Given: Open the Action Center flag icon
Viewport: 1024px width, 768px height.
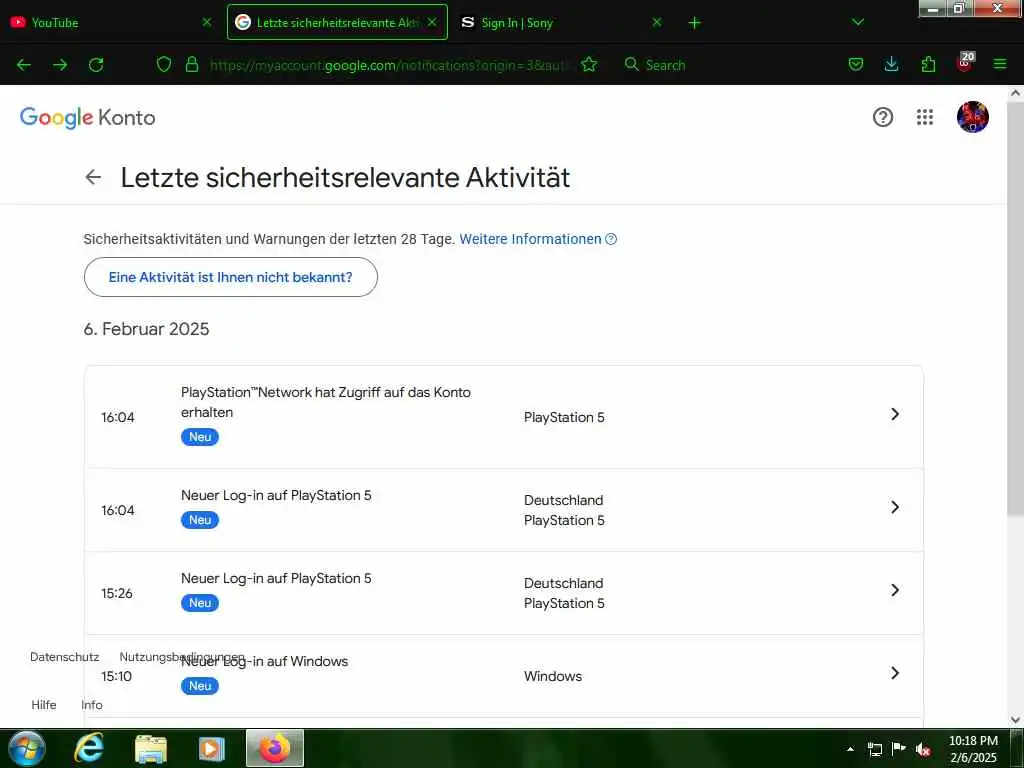Looking at the screenshot, I should coord(899,748).
